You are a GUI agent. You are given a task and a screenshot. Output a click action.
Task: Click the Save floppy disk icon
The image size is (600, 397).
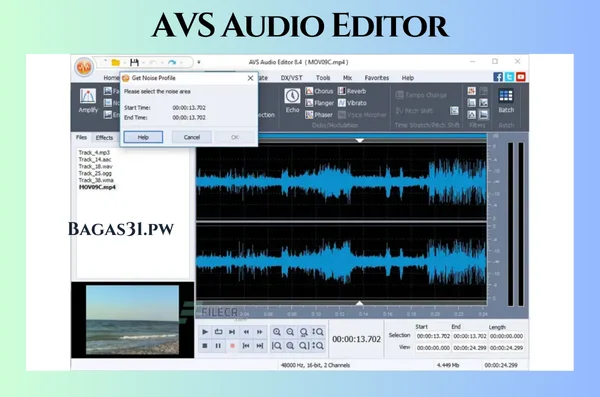point(134,62)
